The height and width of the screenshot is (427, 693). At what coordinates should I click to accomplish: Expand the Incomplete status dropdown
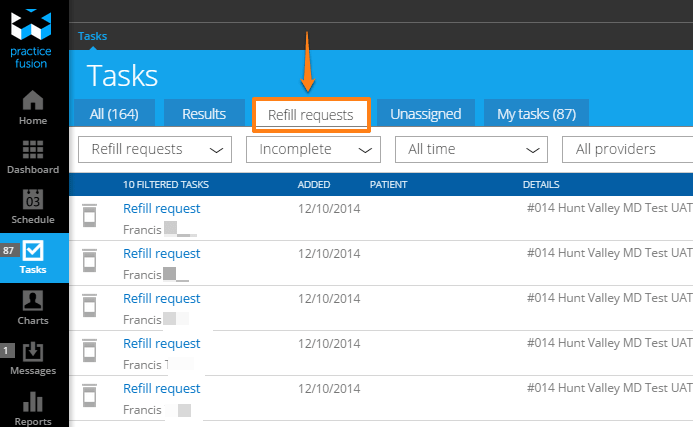[314, 149]
